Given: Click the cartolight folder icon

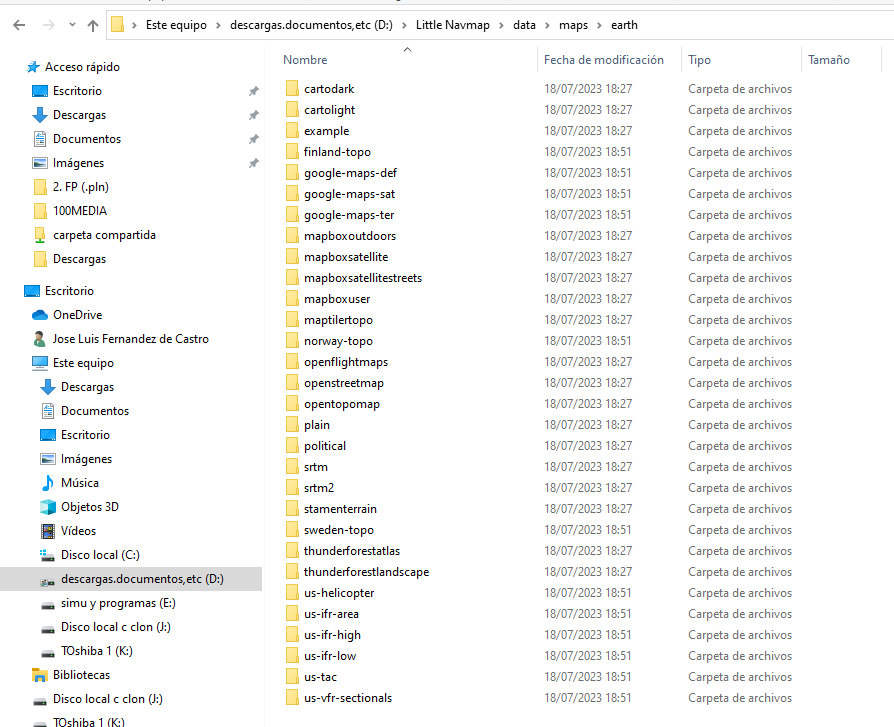Looking at the screenshot, I should [292, 110].
